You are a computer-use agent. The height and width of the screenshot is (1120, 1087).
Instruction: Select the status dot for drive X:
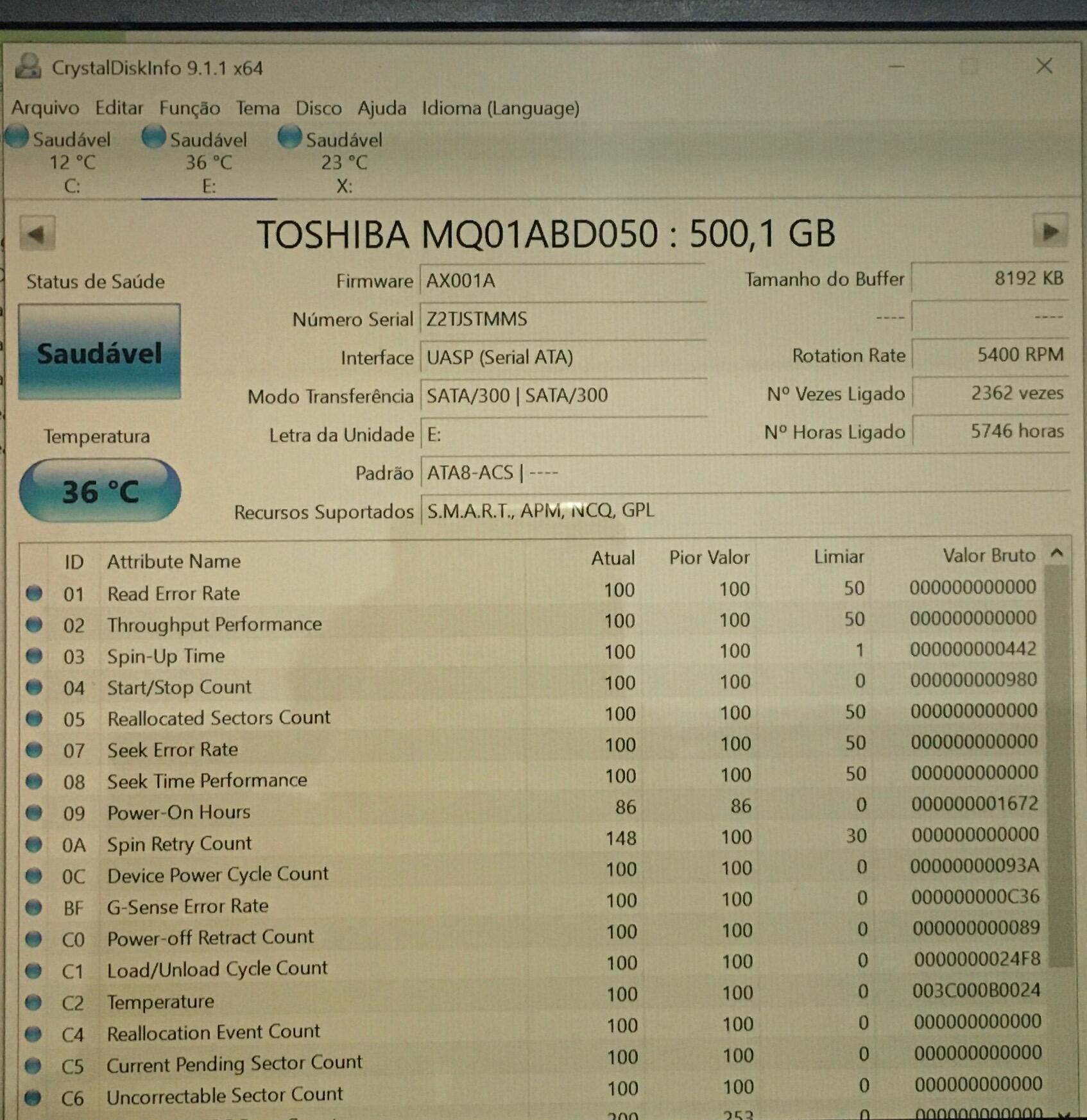[290, 137]
